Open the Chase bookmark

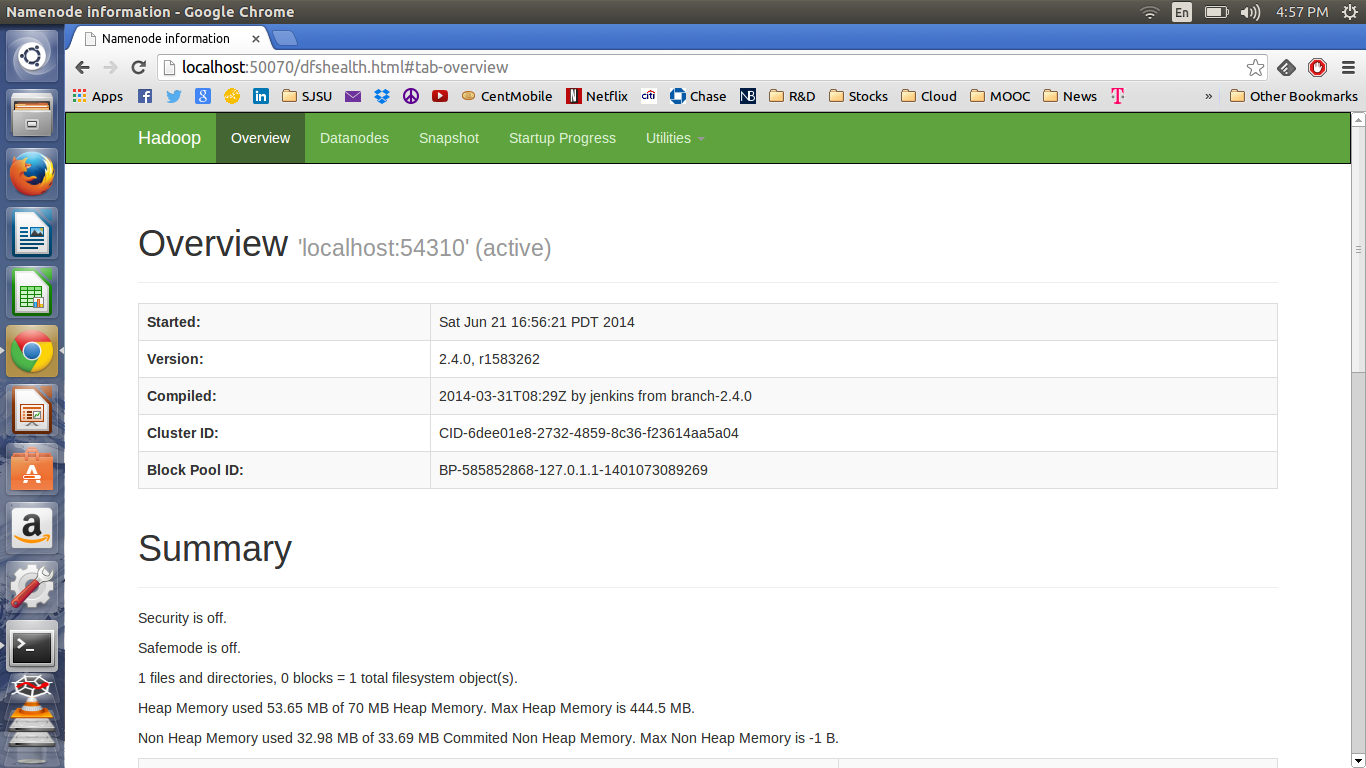698,96
